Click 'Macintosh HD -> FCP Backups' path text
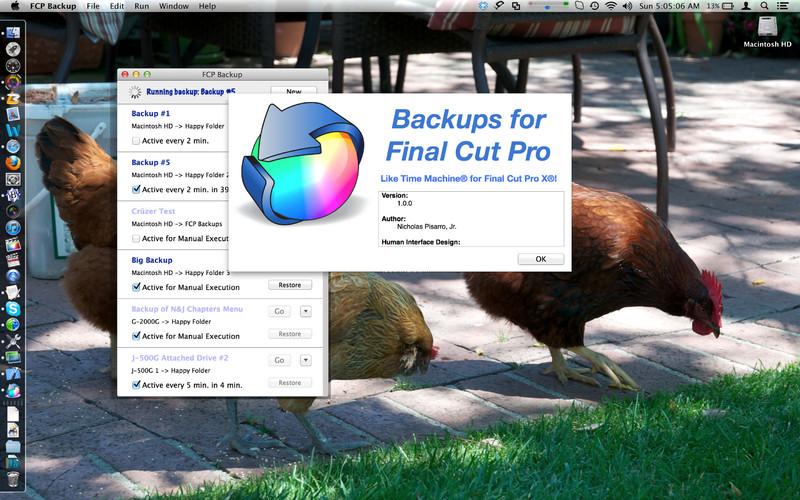The height and width of the screenshot is (500, 800). click(x=177, y=223)
